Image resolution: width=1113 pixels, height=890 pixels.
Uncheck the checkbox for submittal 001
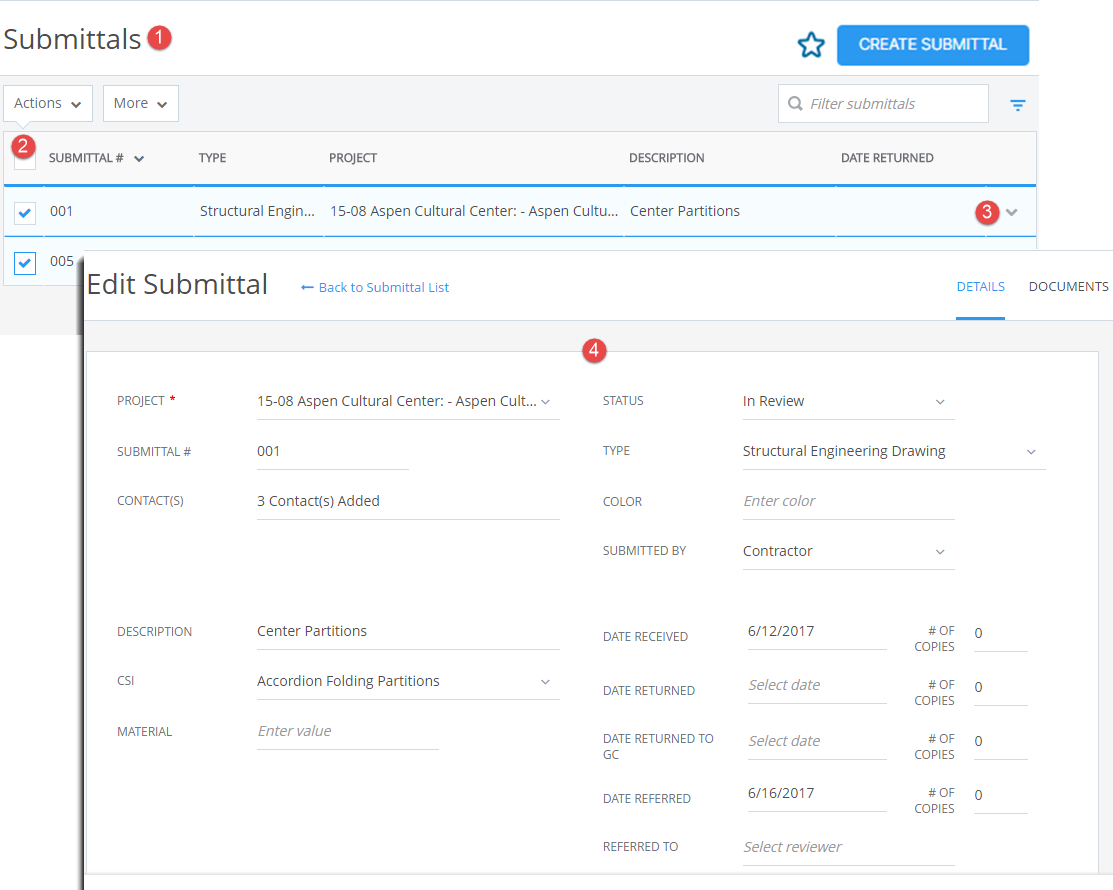[25, 212]
